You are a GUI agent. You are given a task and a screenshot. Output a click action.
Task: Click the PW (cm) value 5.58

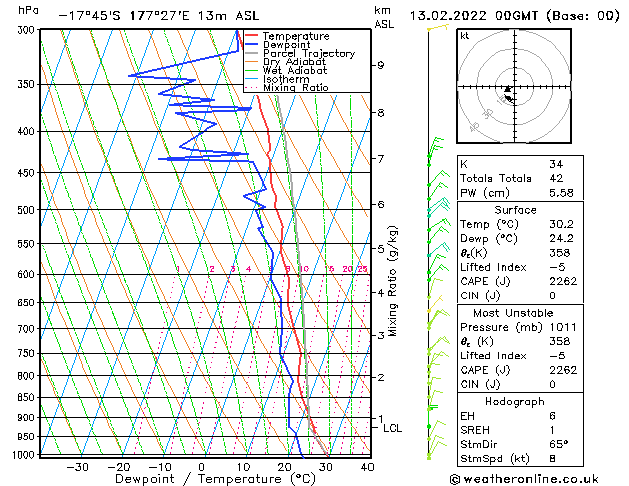click(561, 193)
